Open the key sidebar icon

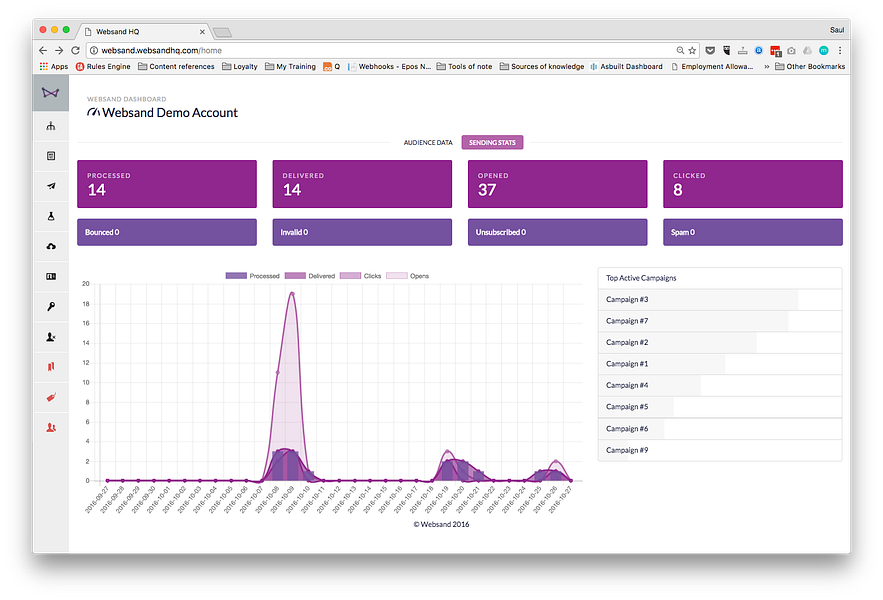click(51, 306)
